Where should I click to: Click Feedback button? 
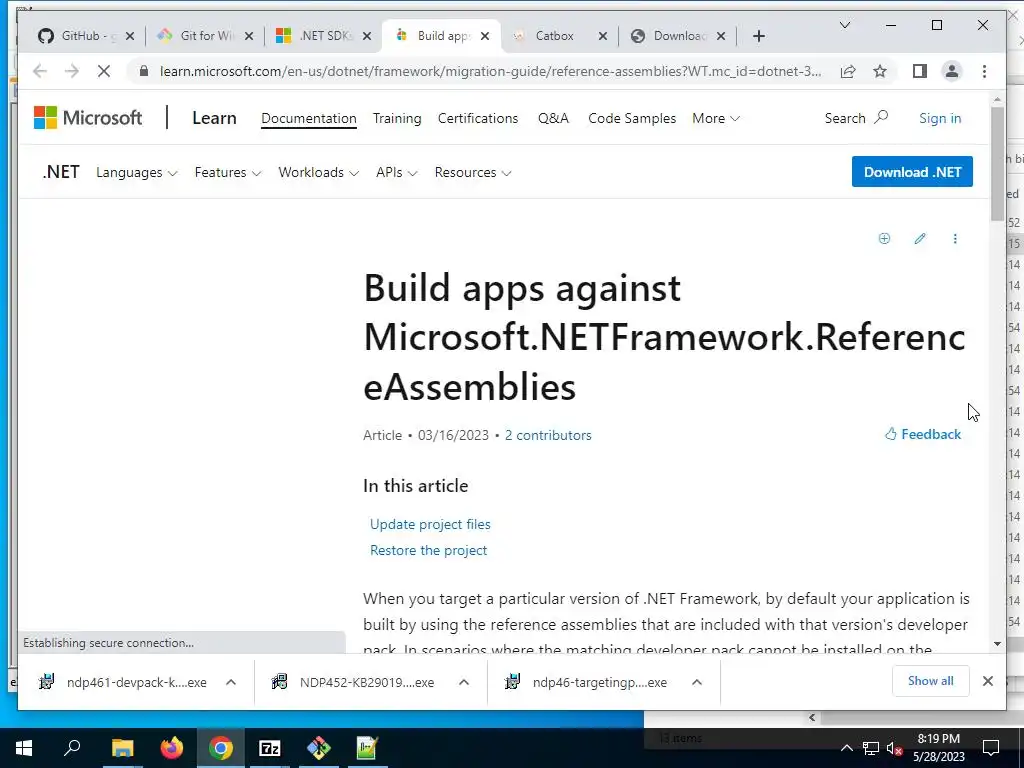tap(923, 434)
